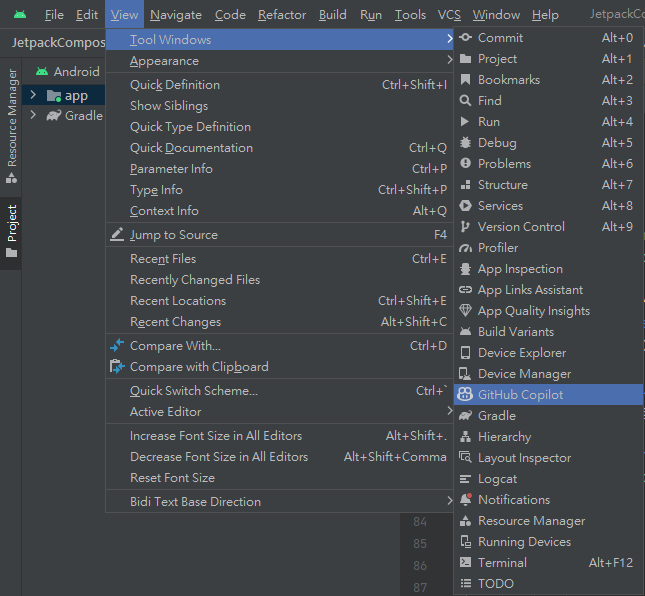Image resolution: width=645 pixels, height=596 pixels.
Task: Click the Device Explorer phone icon
Action: click(x=465, y=352)
